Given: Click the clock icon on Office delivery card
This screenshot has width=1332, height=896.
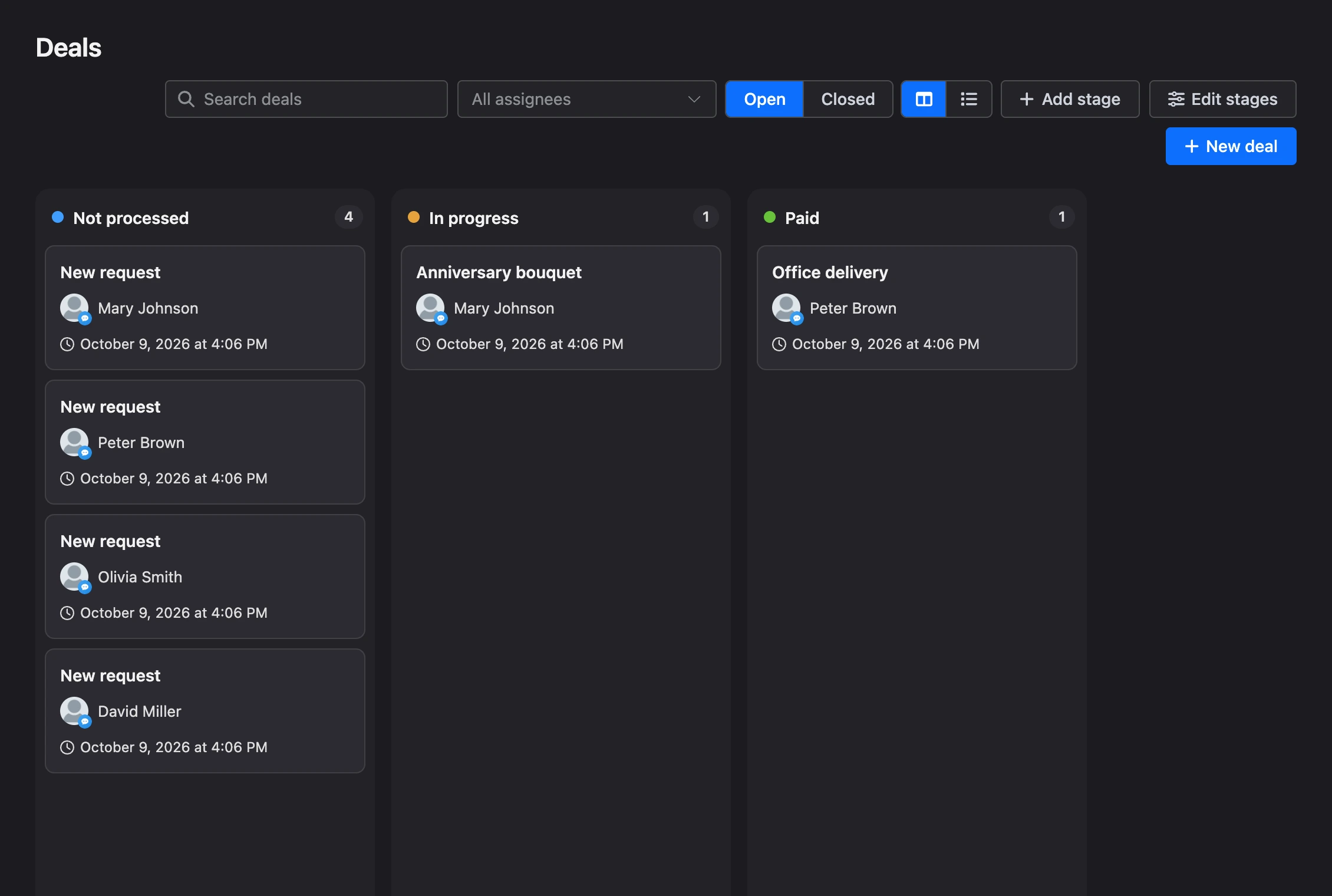Looking at the screenshot, I should coord(779,344).
